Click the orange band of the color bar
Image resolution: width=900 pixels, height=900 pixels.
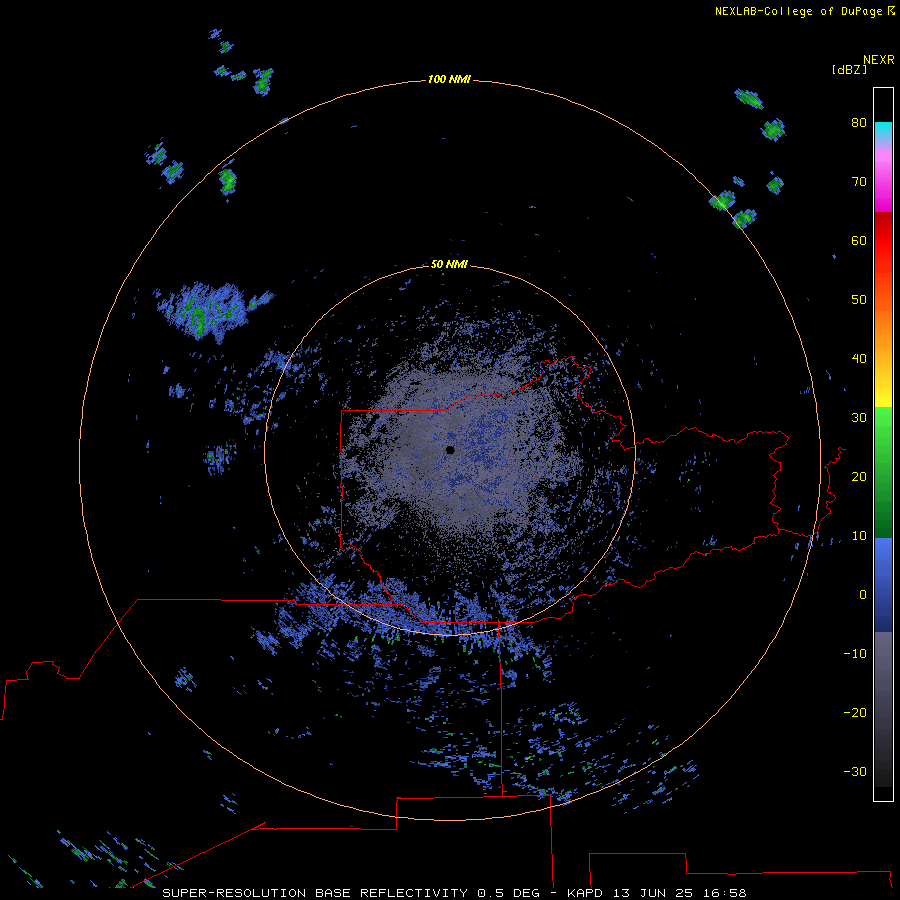(883, 321)
